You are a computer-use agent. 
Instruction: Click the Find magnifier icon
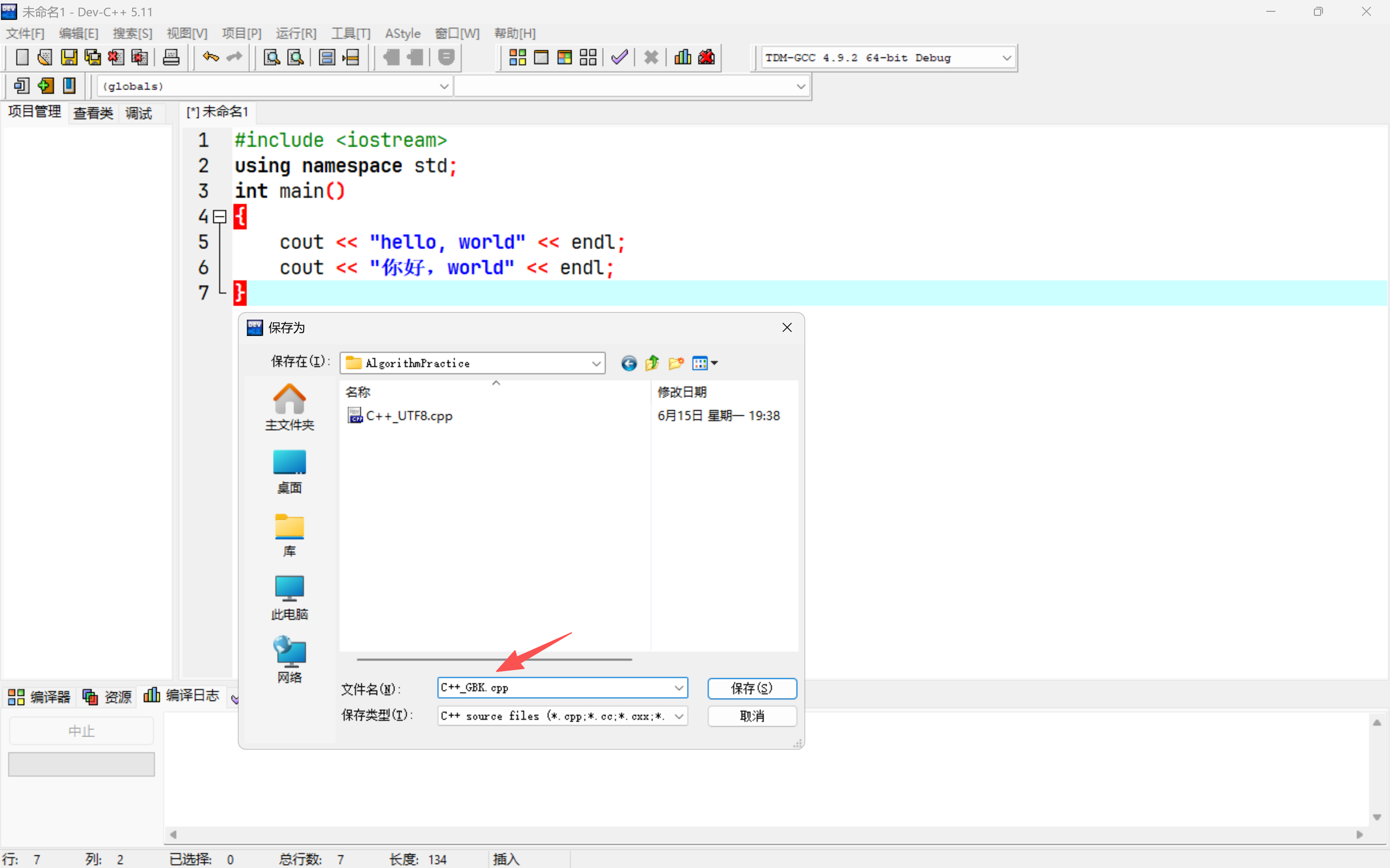pyautogui.click(x=272, y=58)
